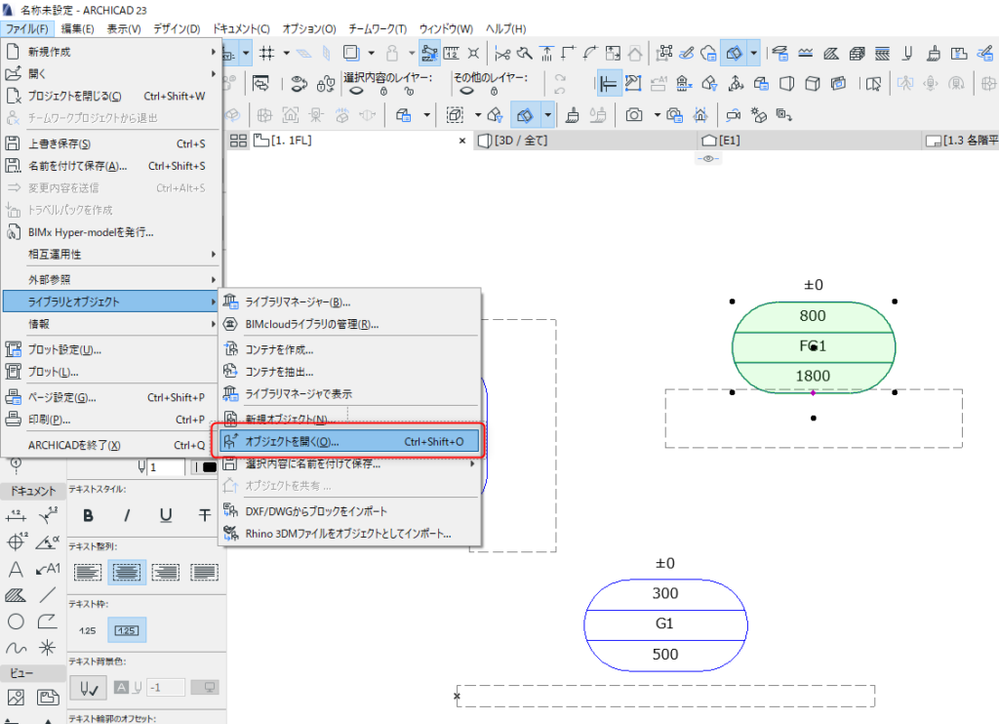Image resolution: width=999 pixels, height=724 pixels.
Task: Toggle underline text style
Action: 166,515
